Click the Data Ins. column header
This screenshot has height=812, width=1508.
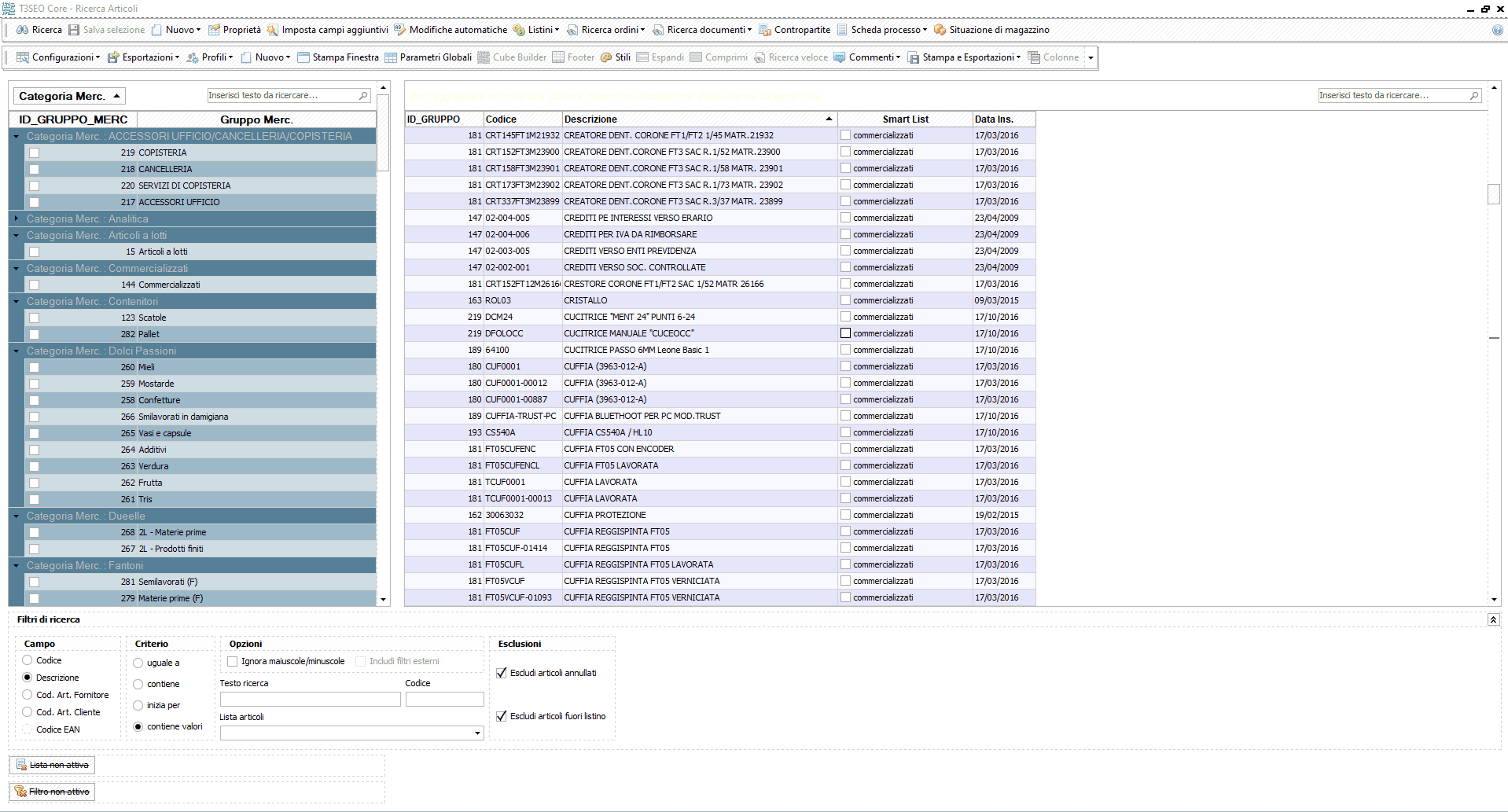click(x=1004, y=119)
